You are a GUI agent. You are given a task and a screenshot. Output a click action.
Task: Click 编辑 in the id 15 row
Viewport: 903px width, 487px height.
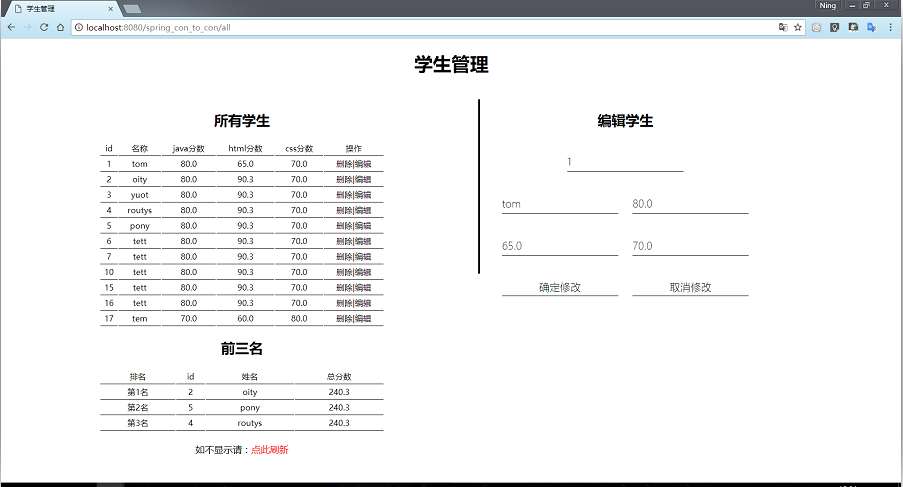[363, 288]
